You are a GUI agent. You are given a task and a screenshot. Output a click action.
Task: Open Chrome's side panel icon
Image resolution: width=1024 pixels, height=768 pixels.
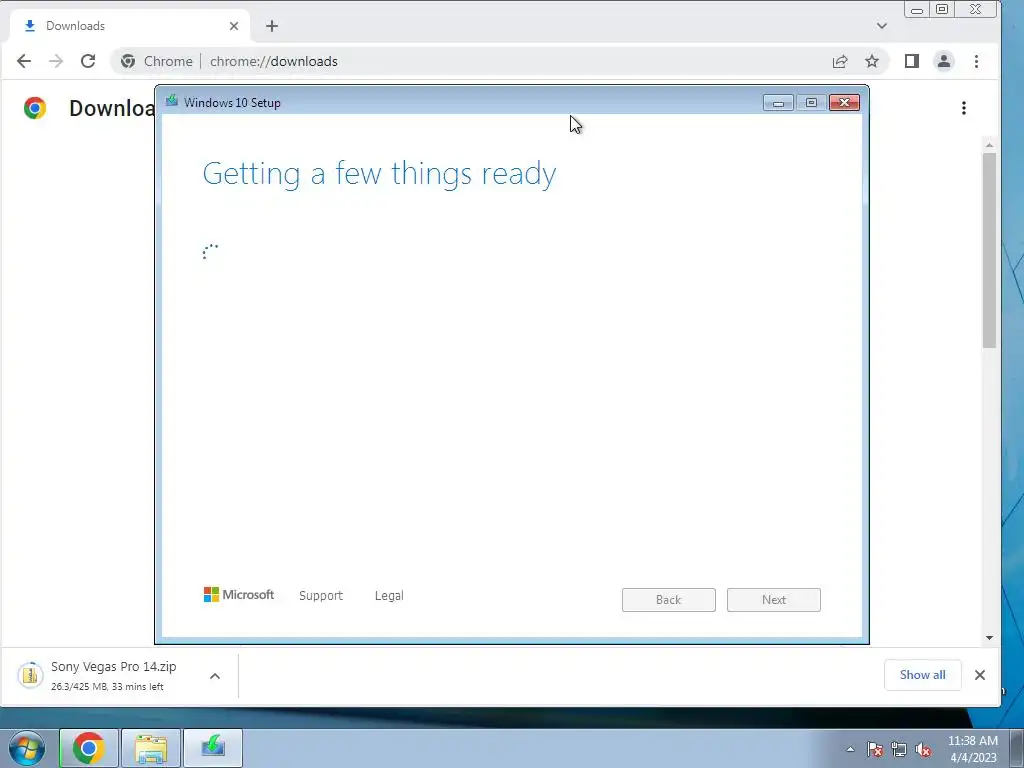coord(912,61)
